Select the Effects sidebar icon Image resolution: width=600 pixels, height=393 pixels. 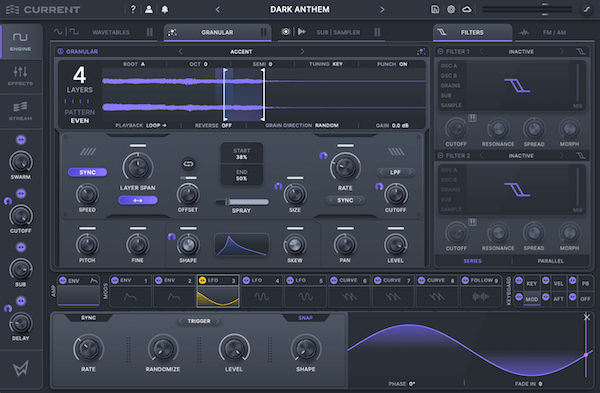(20, 76)
